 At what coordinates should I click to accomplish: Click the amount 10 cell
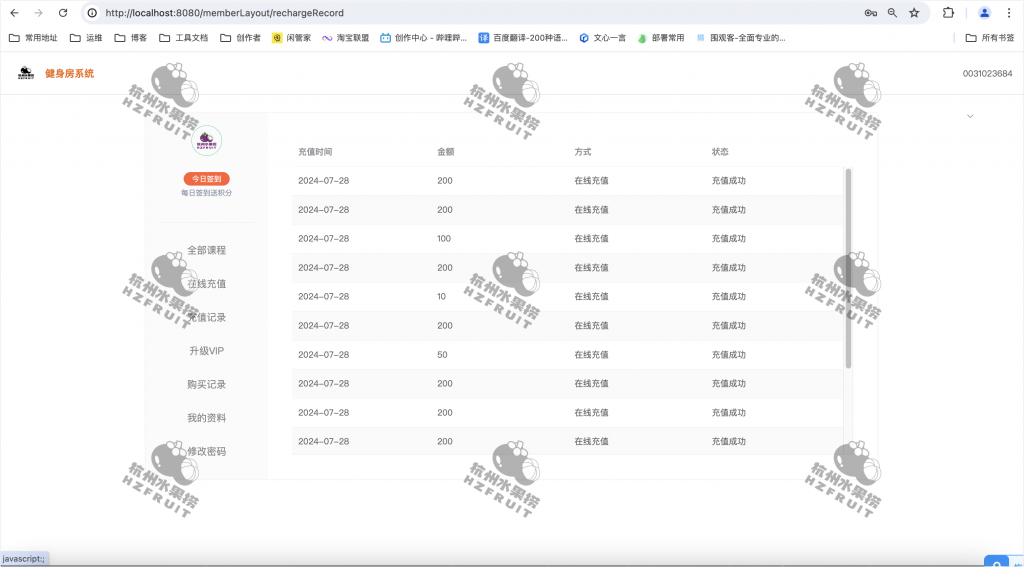coord(441,297)
